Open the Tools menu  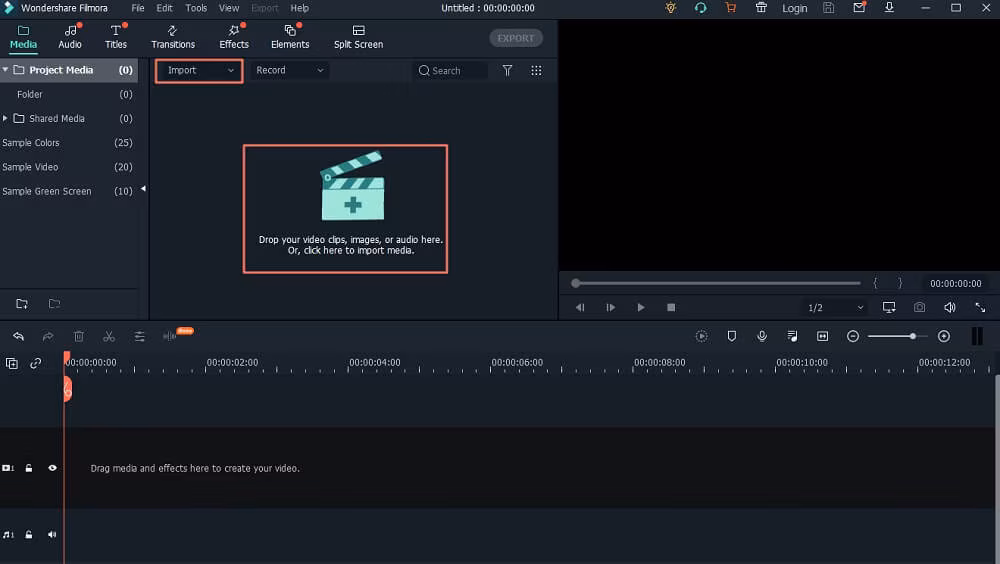[x=196, y=8]
